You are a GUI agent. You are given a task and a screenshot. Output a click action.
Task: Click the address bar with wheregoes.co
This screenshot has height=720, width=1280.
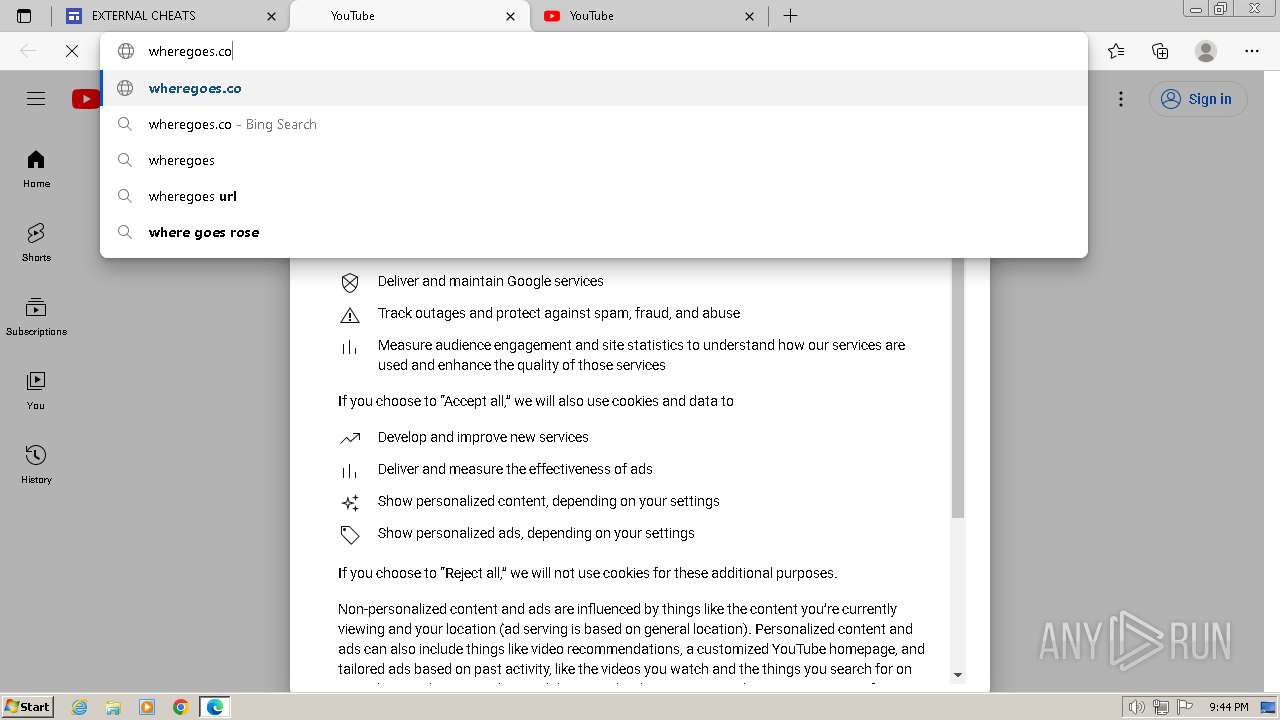pos(594,51)
